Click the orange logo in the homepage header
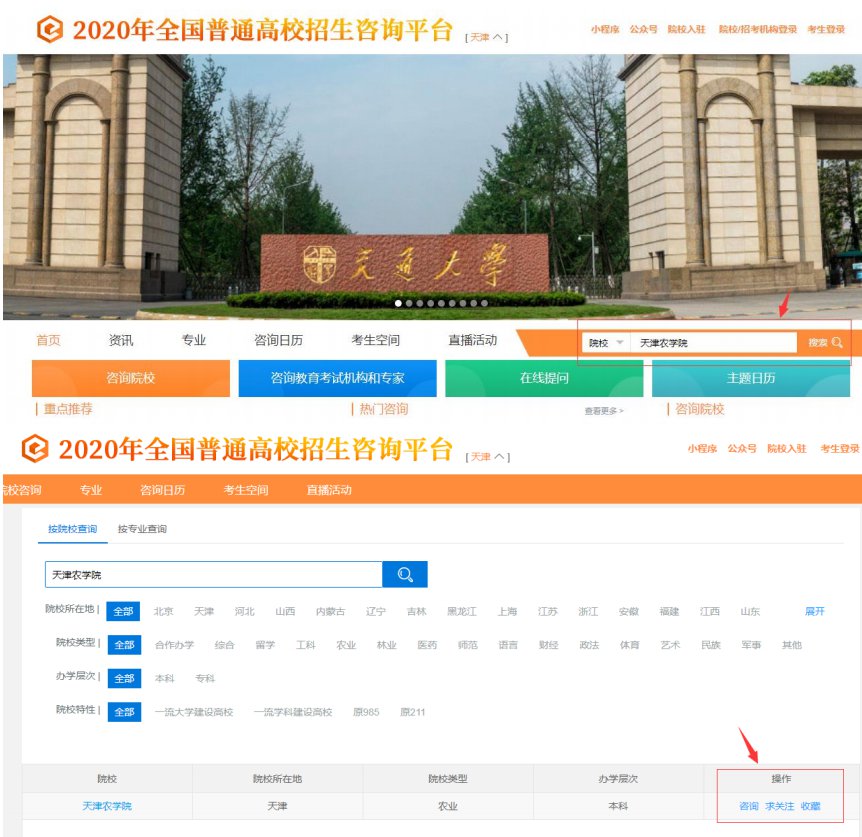The image size is (862, 837). 50,29
